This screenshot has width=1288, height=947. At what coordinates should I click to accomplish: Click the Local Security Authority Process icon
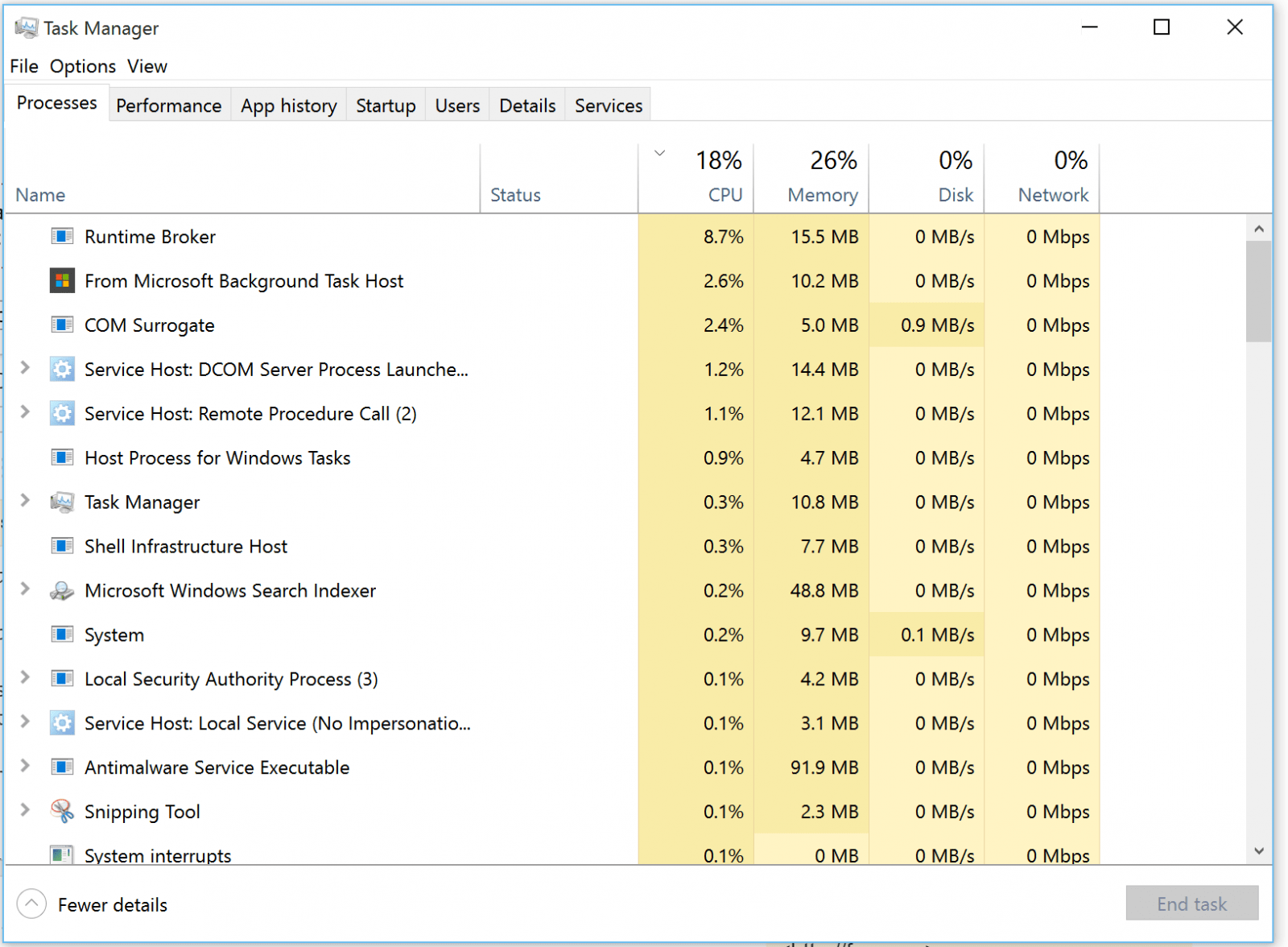point(62,680)
